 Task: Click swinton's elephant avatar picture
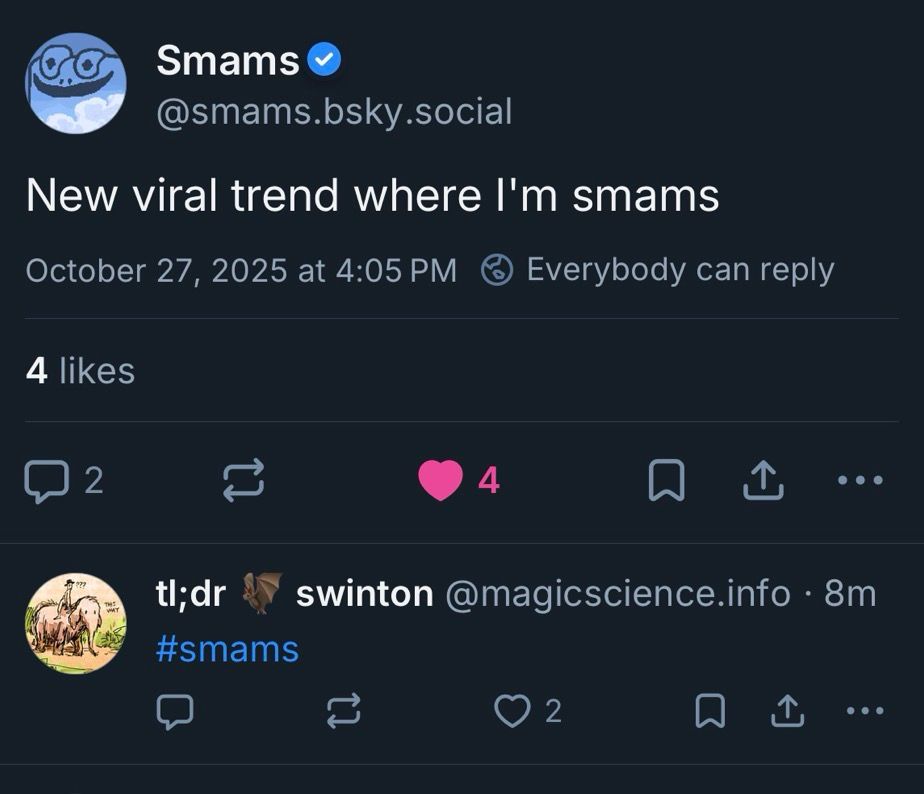coord(76,623)
